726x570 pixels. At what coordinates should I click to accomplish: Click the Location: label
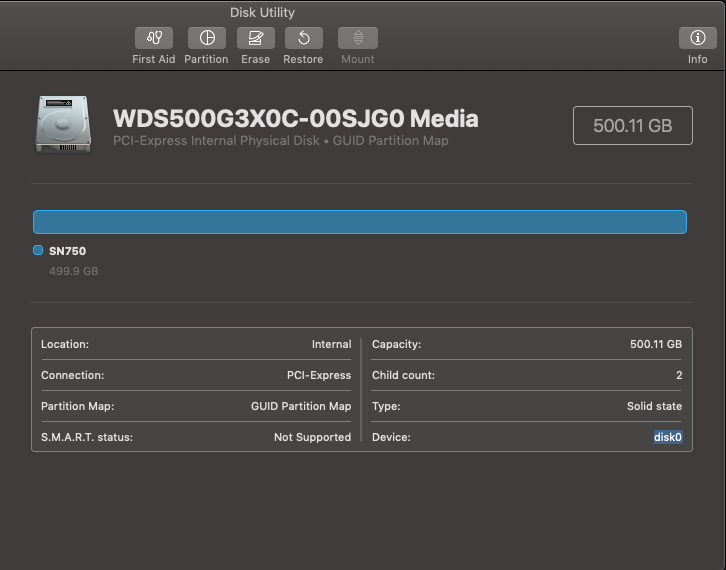[65, 344]
